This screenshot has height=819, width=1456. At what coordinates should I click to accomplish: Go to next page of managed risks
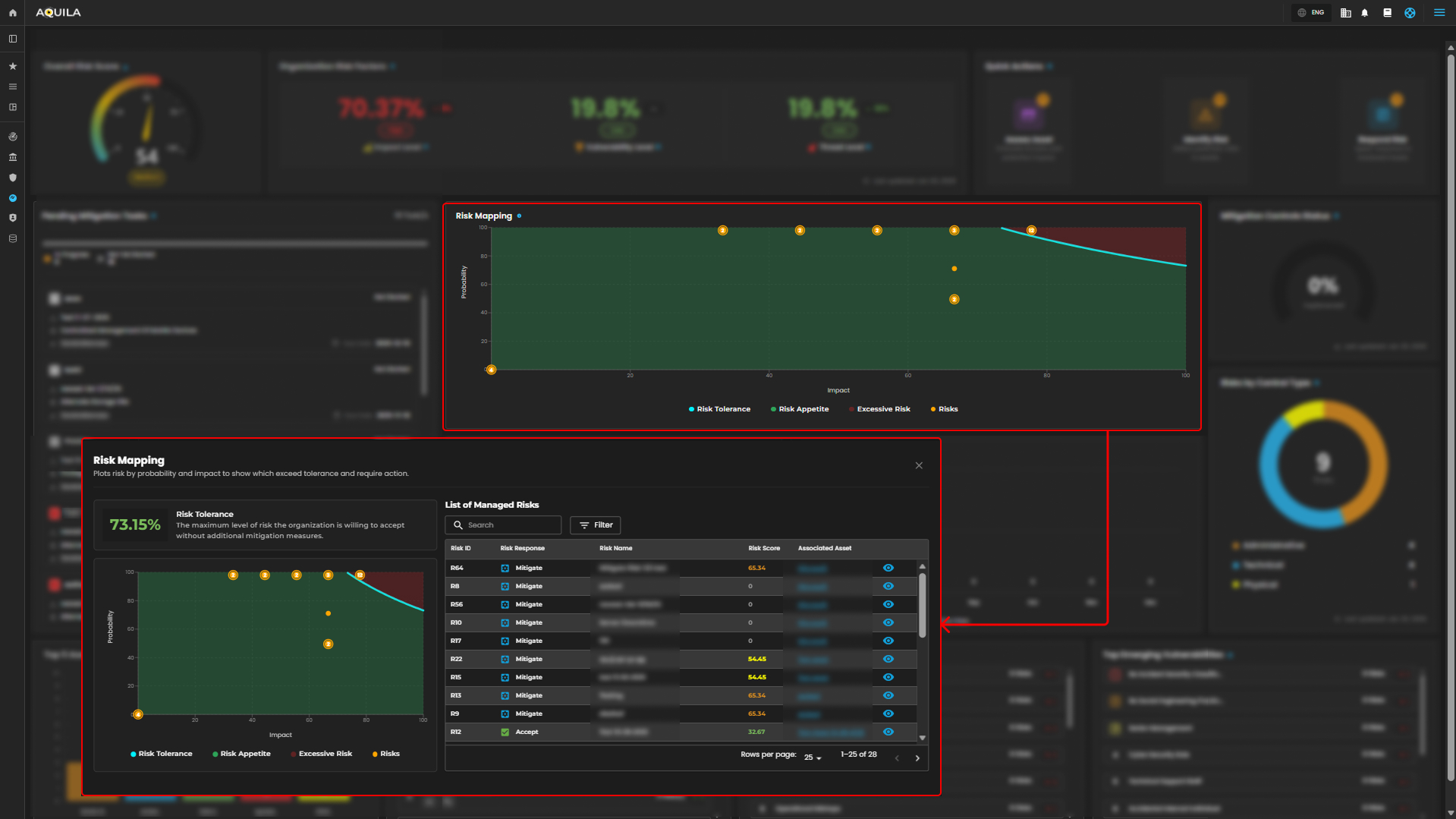click(x=917, y=758)
